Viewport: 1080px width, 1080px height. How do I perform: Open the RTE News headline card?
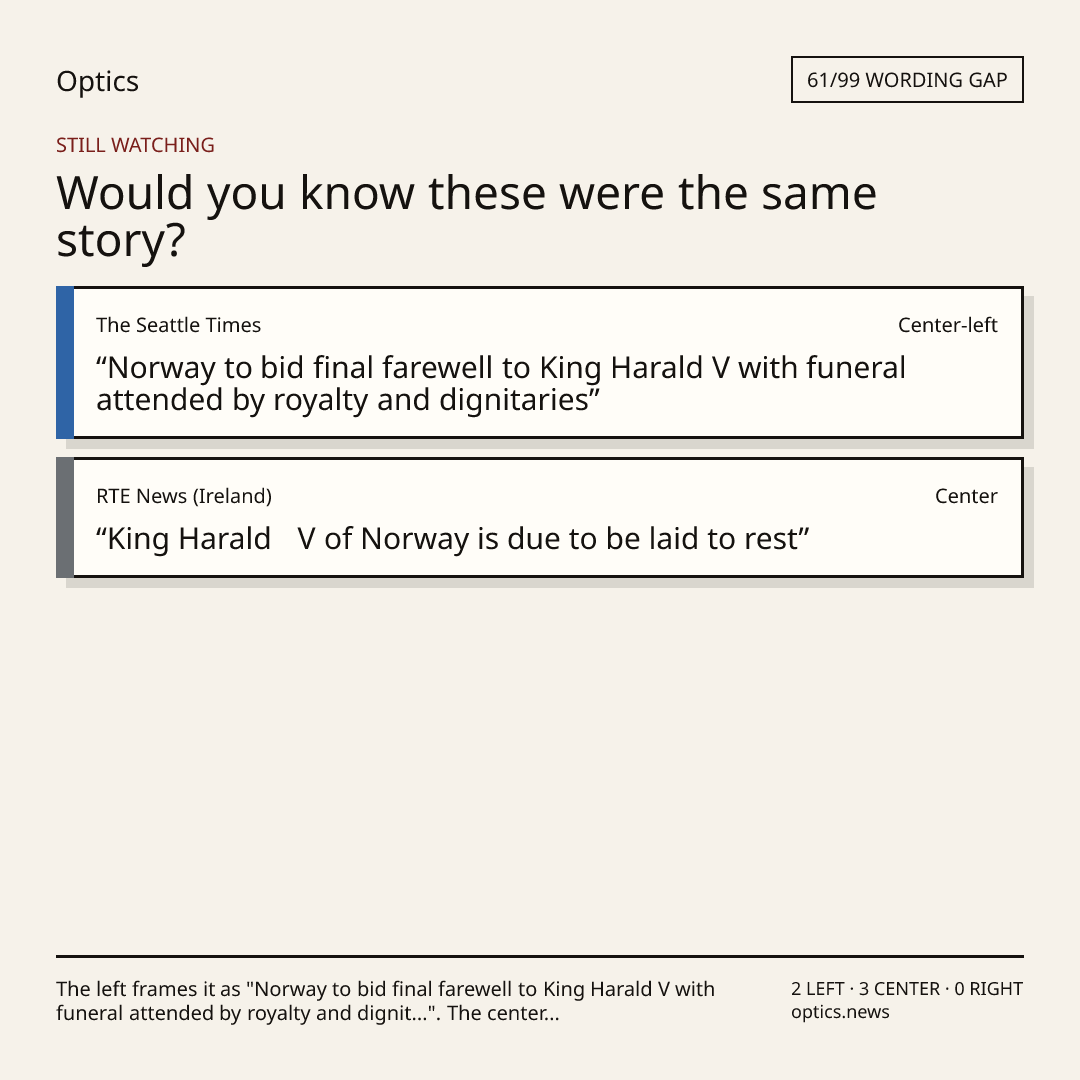[x=540, y=517]
